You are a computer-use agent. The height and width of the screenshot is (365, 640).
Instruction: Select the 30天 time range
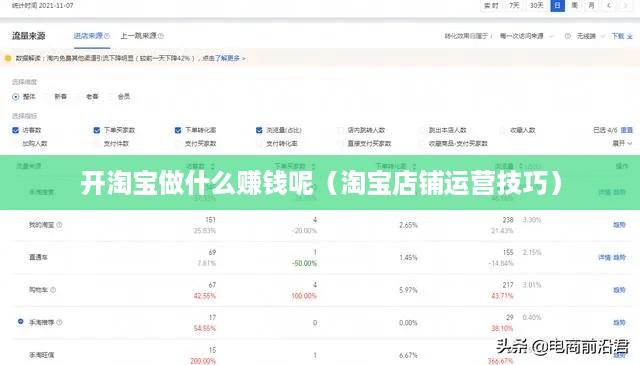[536, 5]
